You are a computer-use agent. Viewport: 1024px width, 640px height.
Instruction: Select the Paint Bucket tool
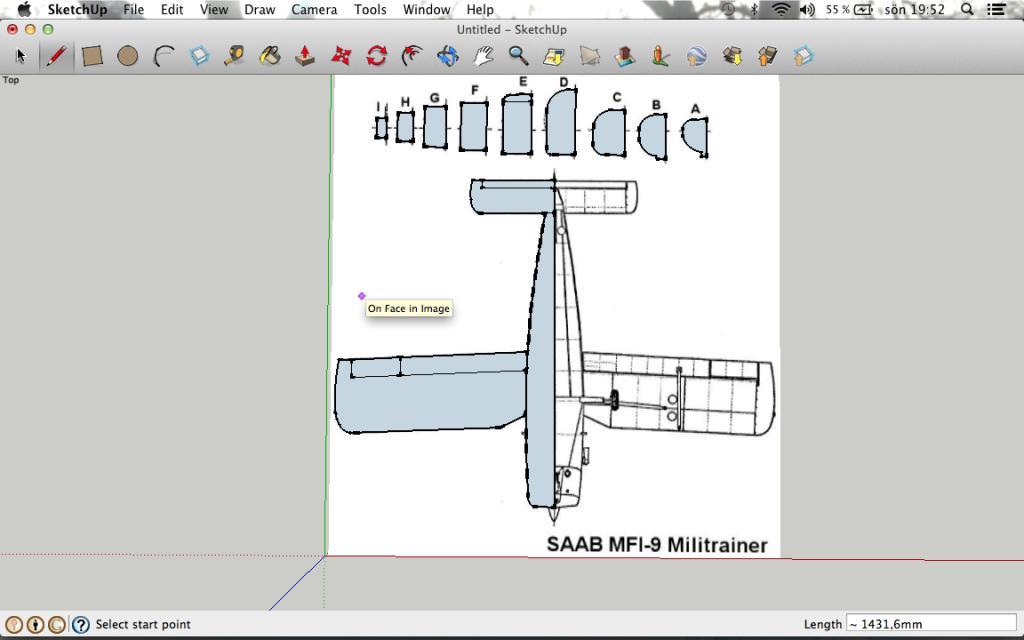point(269,56)
